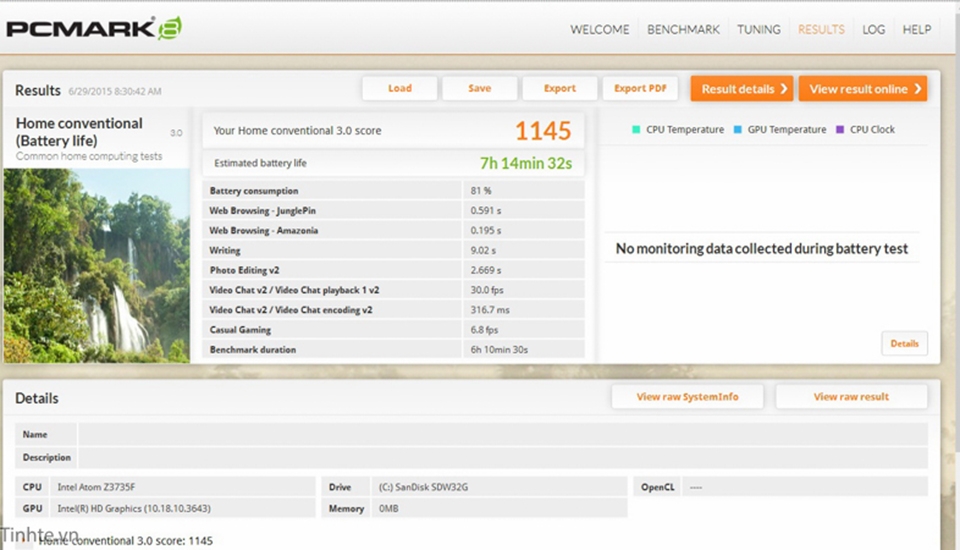Image resolution: width=960 pixels, height=550 pixels.
Task: Click the waterfall benchmark thumbnail image
Action: [x=96, y=265]
